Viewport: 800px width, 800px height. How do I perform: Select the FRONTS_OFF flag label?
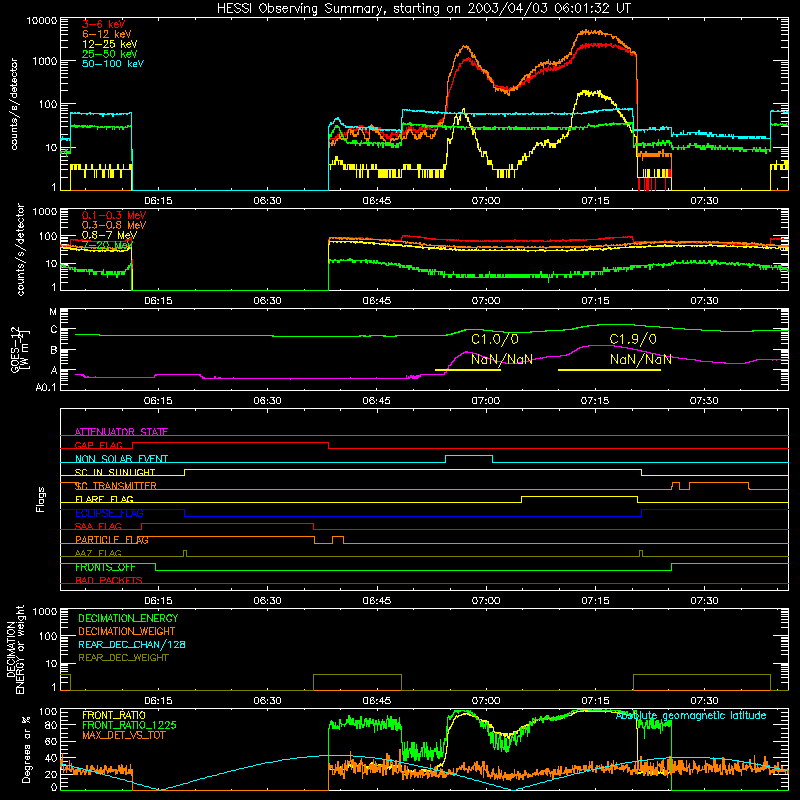point(105,567)
